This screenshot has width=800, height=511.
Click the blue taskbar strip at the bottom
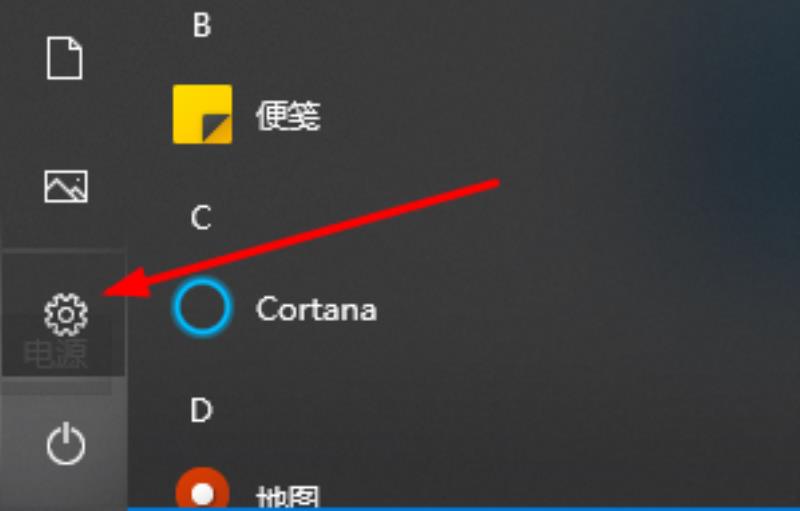[x=463, y=508]
